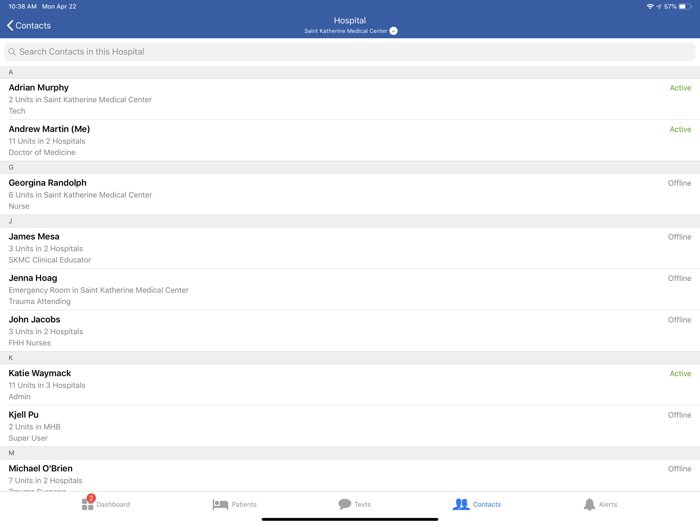This screenshot has height=525, width=700.
Task: Tap Offline status for Georgina Randolph
Action: 679,183
